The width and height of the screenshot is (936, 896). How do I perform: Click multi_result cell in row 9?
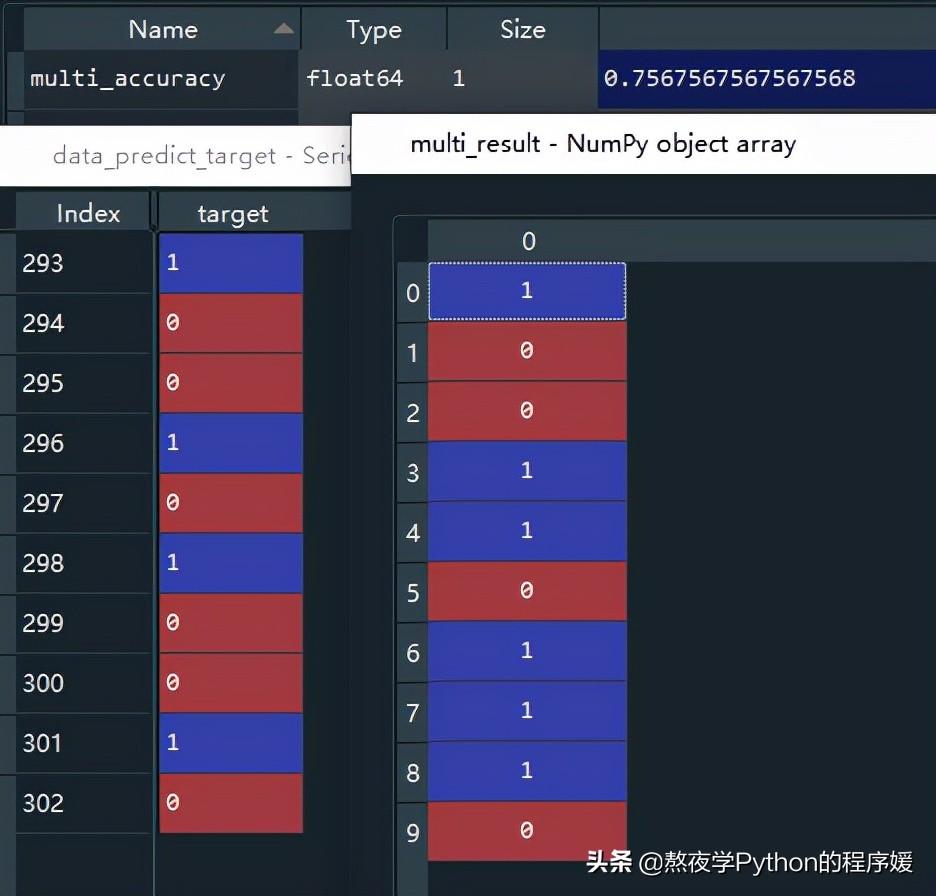[x=528, y=831]
